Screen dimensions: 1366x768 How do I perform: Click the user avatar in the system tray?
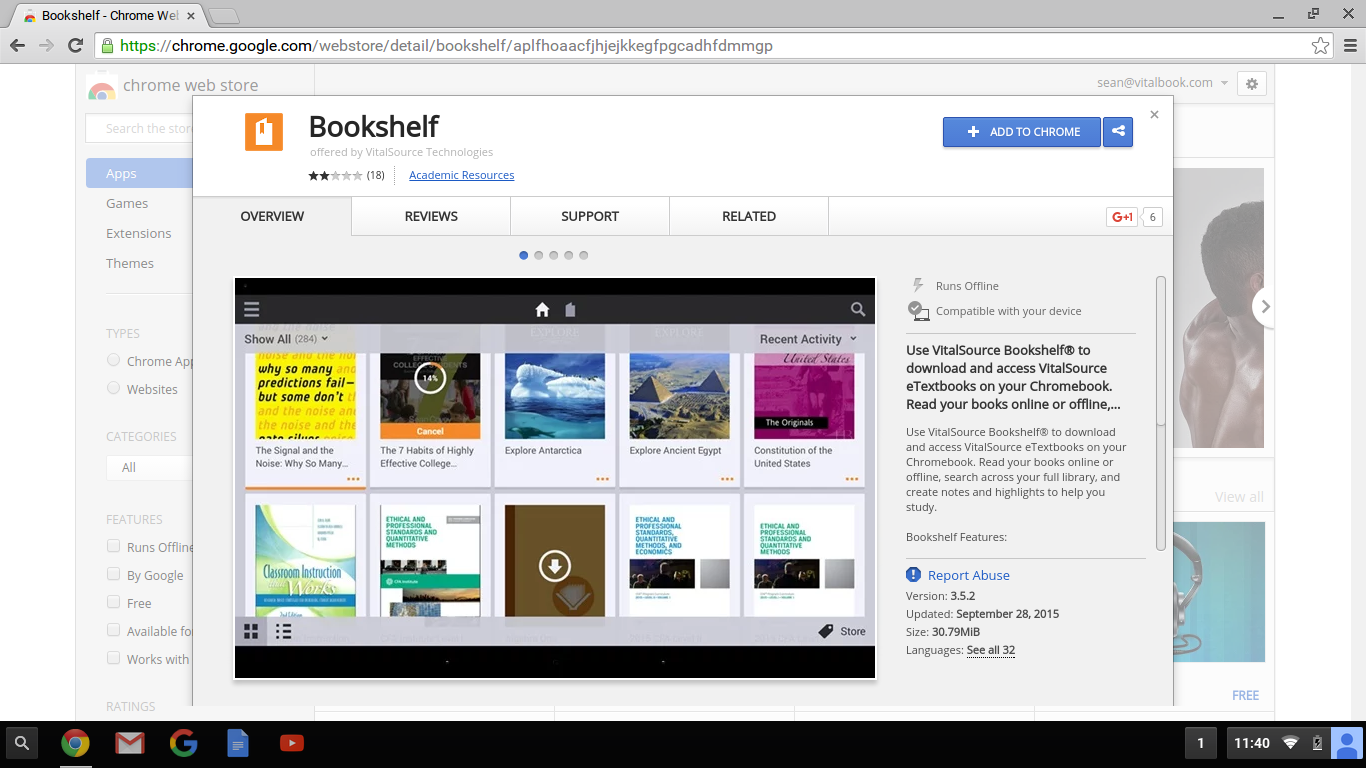point(1347,743)
